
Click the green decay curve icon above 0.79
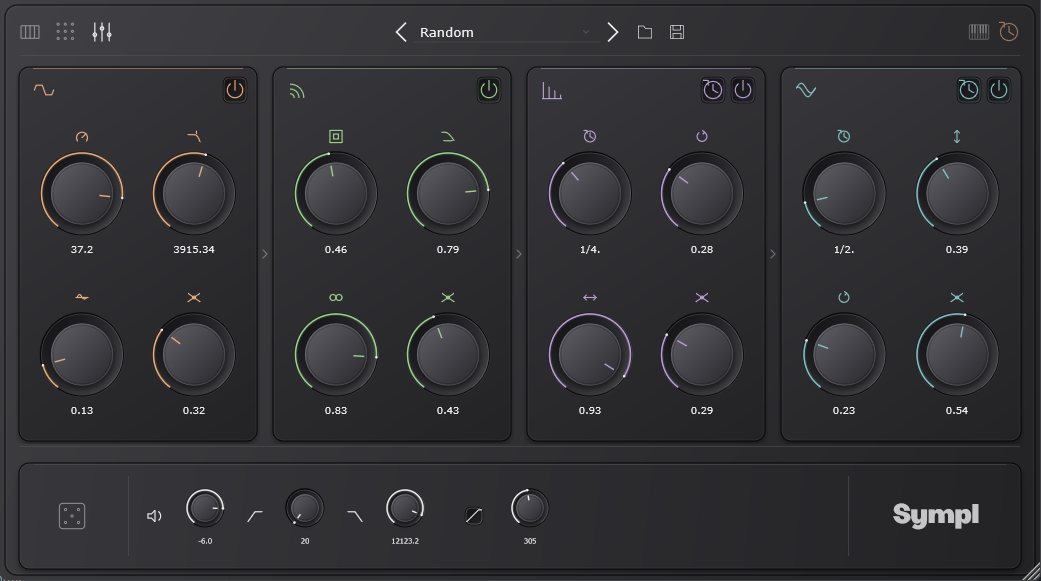tap(448, 136)
